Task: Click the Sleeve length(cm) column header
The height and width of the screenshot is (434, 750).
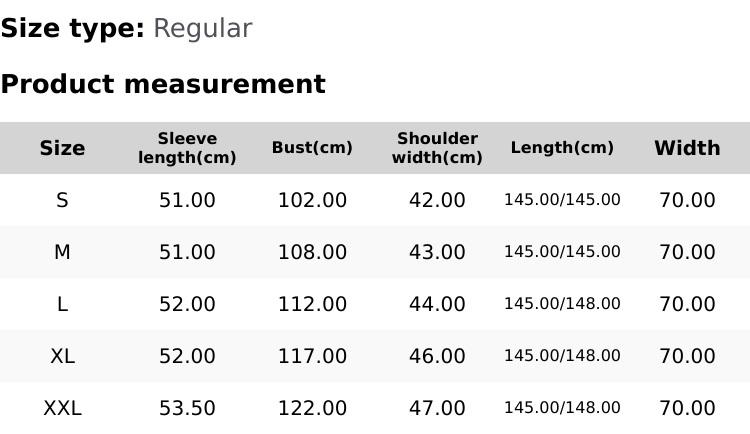Action: click(x=187, y=148)
